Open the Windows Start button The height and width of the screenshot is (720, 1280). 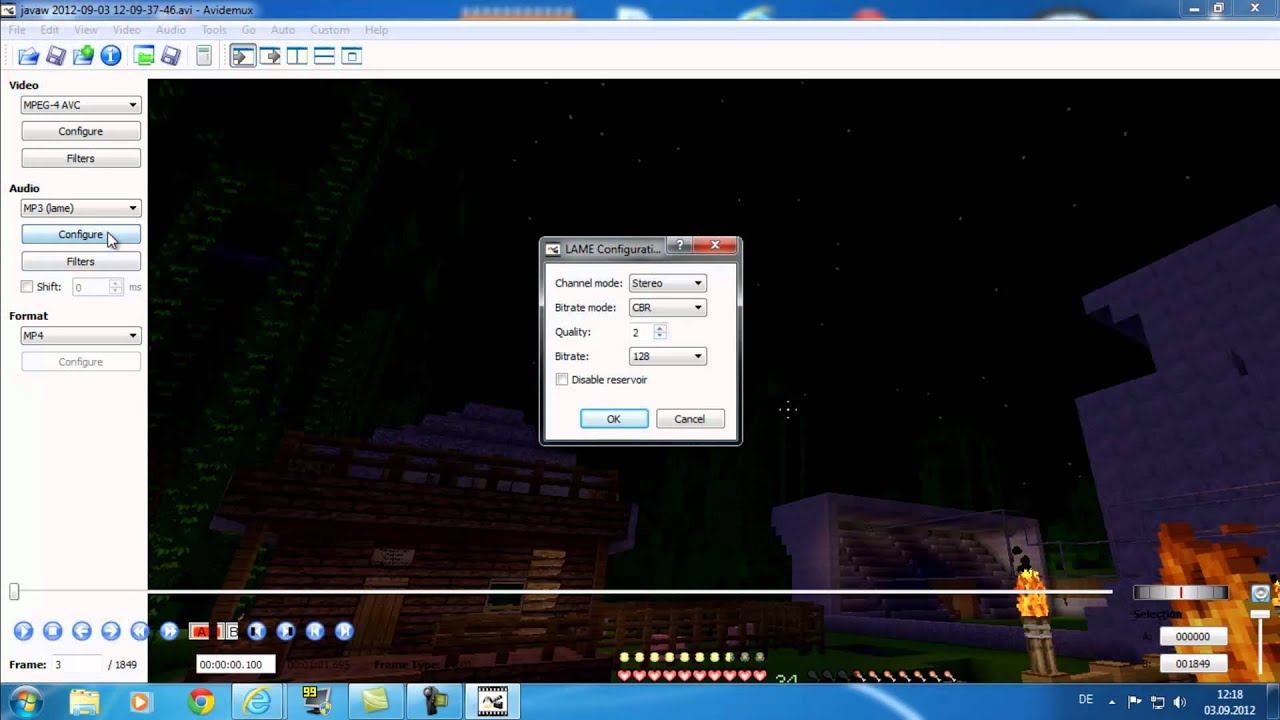coord(25,702)
